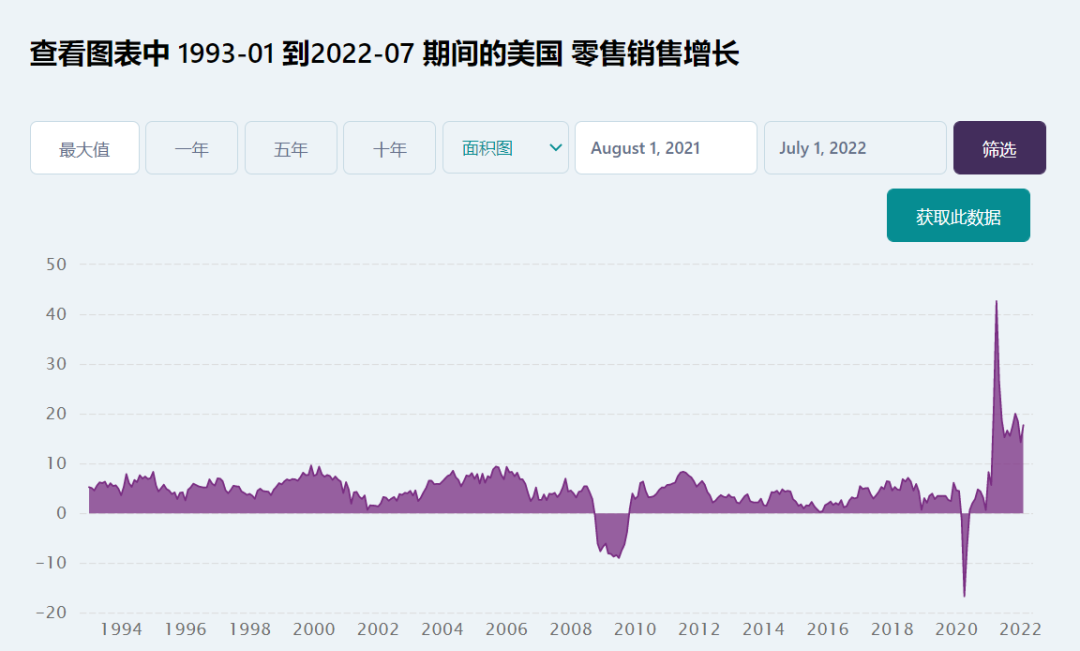
Task: Click the end date field showing July 1, 2022
Action: tap(854, 147)
